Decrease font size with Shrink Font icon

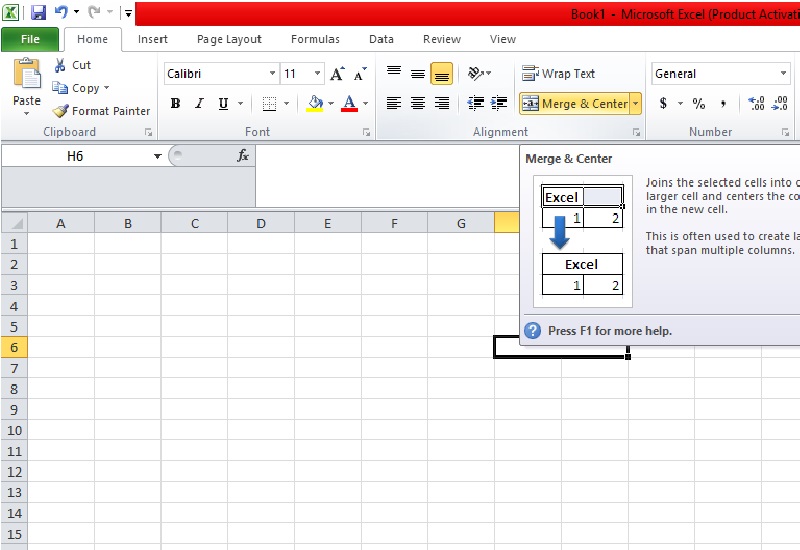(x=360, y=74)
